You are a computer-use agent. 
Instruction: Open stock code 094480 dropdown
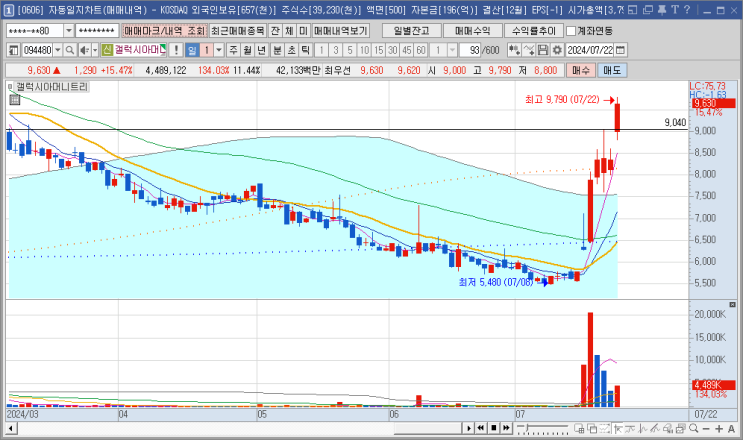(58, 50)
